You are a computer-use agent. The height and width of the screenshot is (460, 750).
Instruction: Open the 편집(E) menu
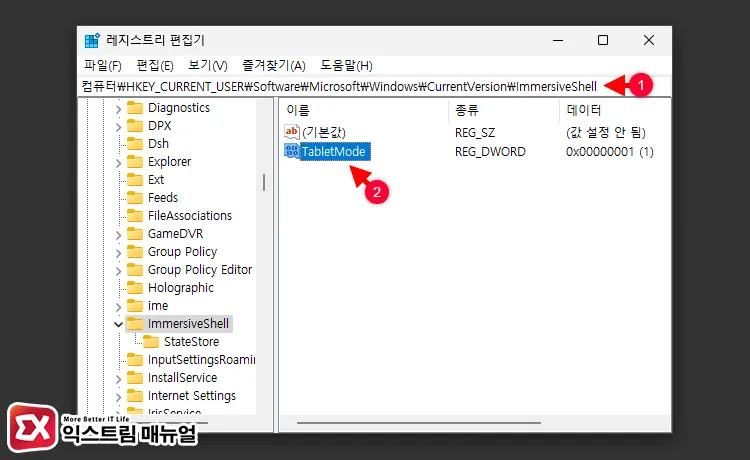coord(154,66)
